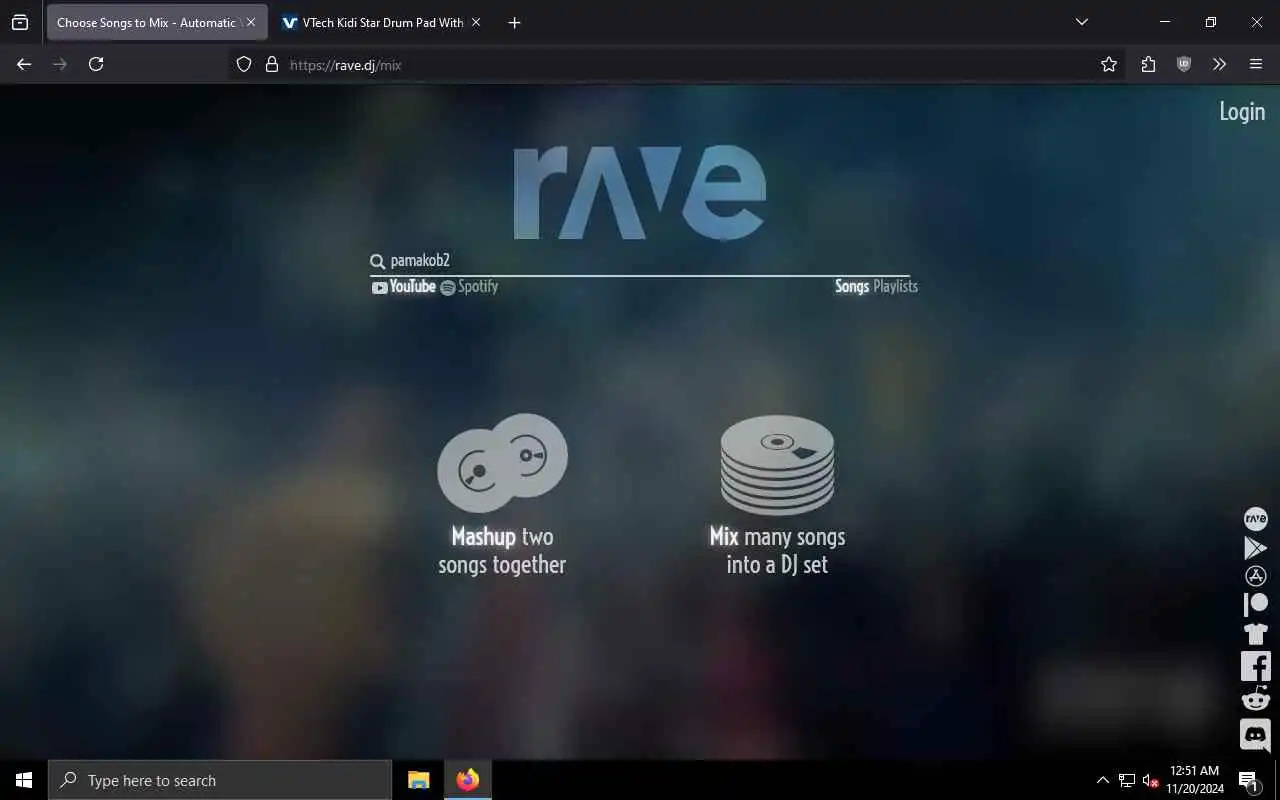Go back to the previous page
The width and height of the screenshot is (1280, 800).
(x=24, y=64)
